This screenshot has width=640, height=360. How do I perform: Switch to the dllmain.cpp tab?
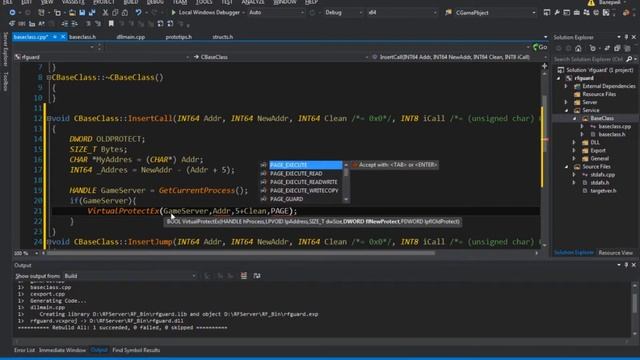131,37
